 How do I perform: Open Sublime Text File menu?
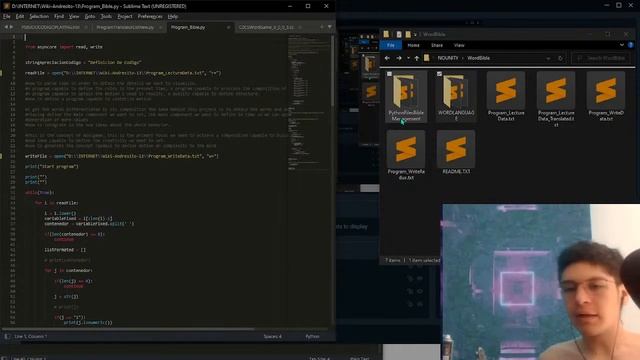click(7, 16)
